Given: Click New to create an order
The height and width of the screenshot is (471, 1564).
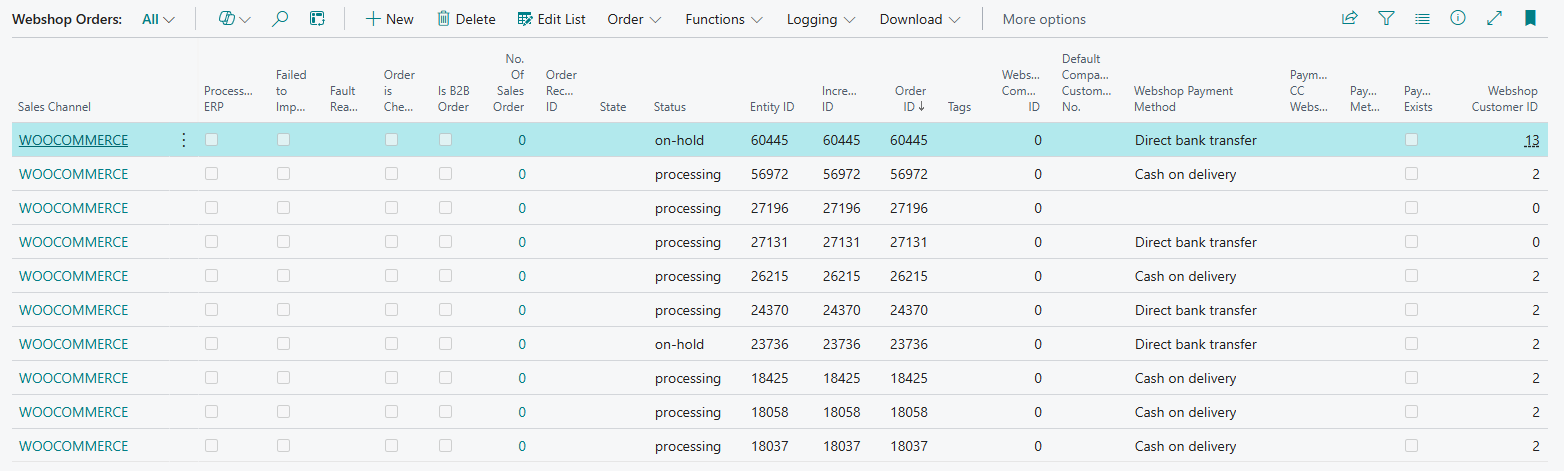Looking at the screenshot, I should tap(389, 19).
